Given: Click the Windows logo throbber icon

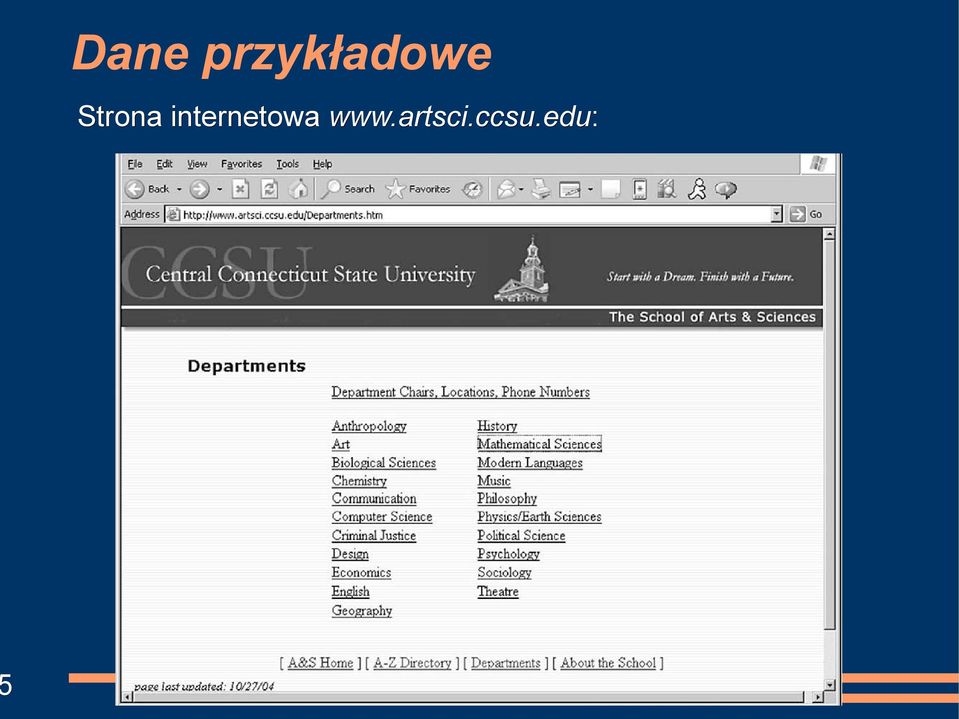Looking at the screenshot, I should point(818,163).
